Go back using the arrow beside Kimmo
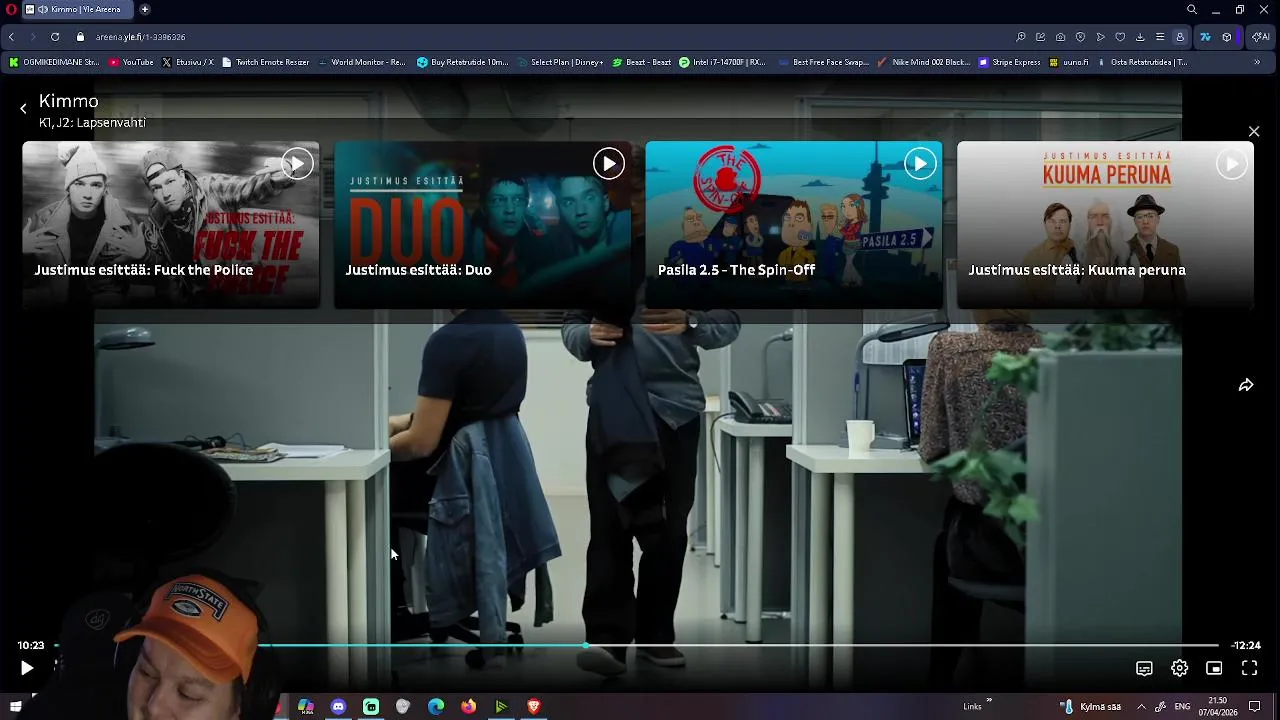This screenshot has width=1280, height=720. tap(23, 109)
